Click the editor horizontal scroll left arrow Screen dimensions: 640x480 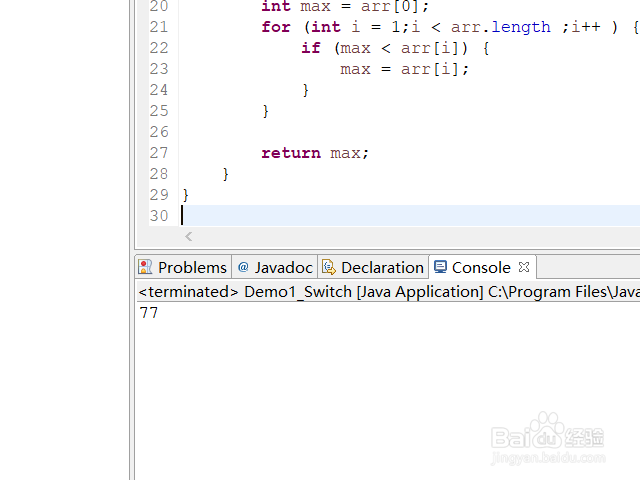(188, 236)
